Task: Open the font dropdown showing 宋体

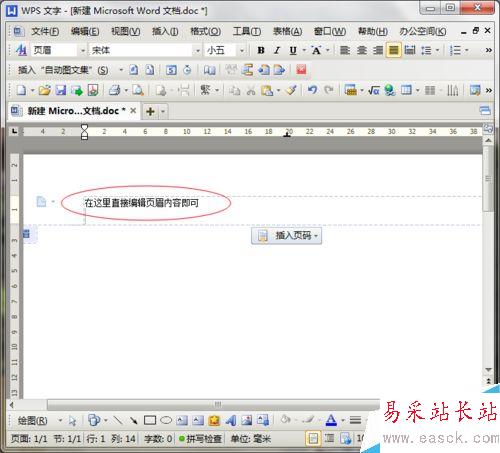Action: coord(198,51)
